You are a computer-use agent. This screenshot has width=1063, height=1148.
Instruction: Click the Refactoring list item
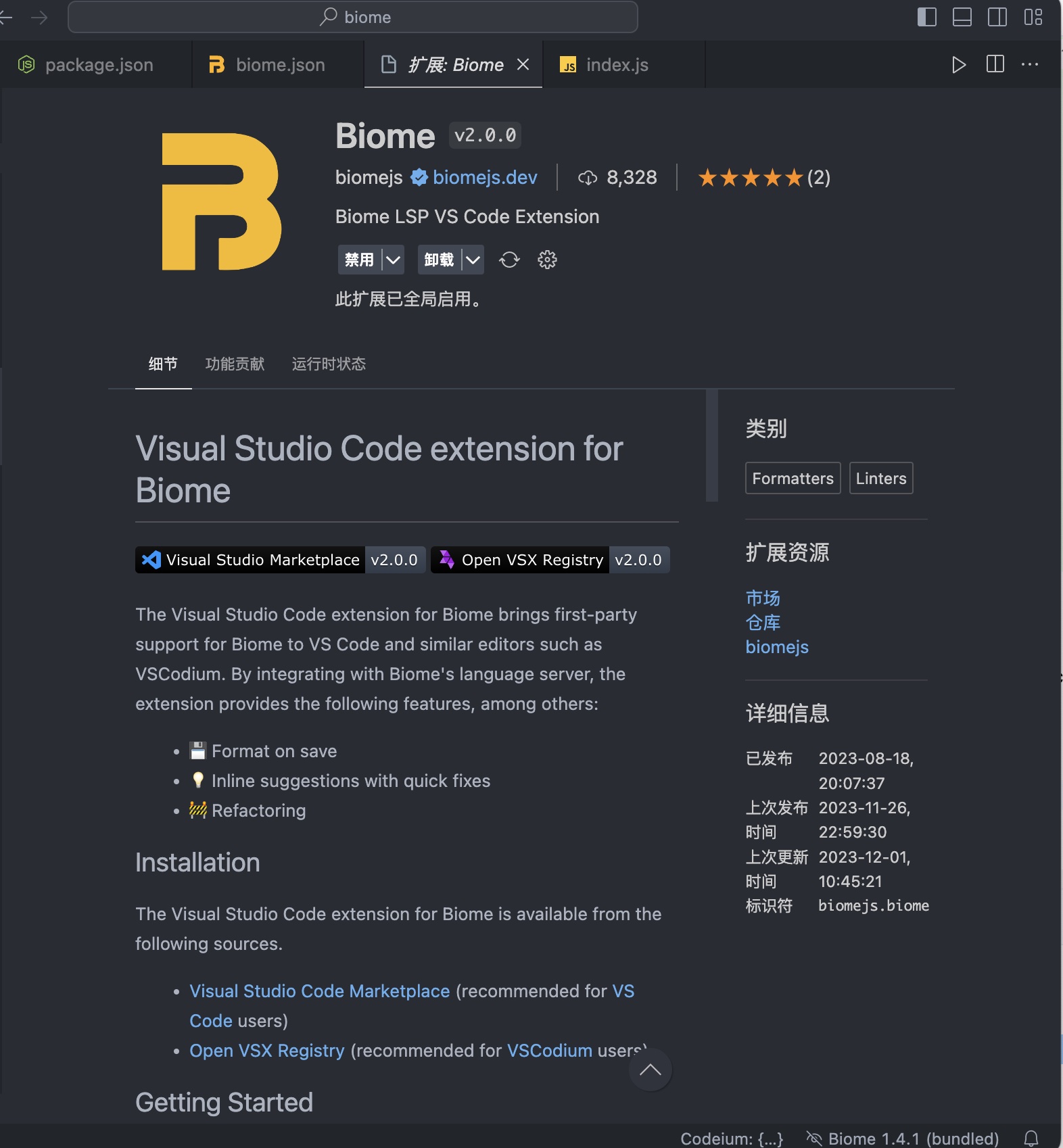point(247,811)
